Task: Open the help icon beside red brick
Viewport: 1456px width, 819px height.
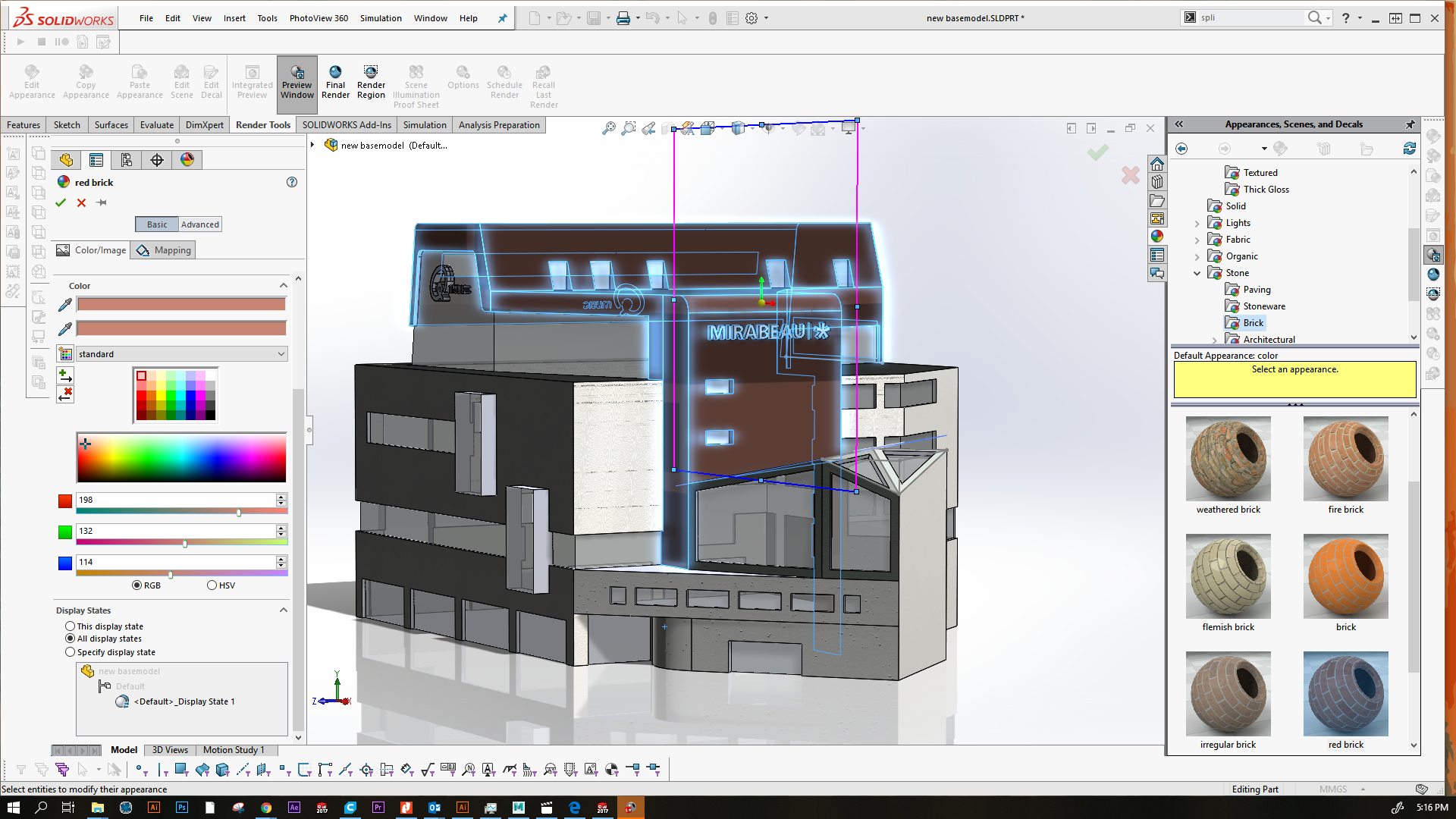Action: (x=292, y=182)
